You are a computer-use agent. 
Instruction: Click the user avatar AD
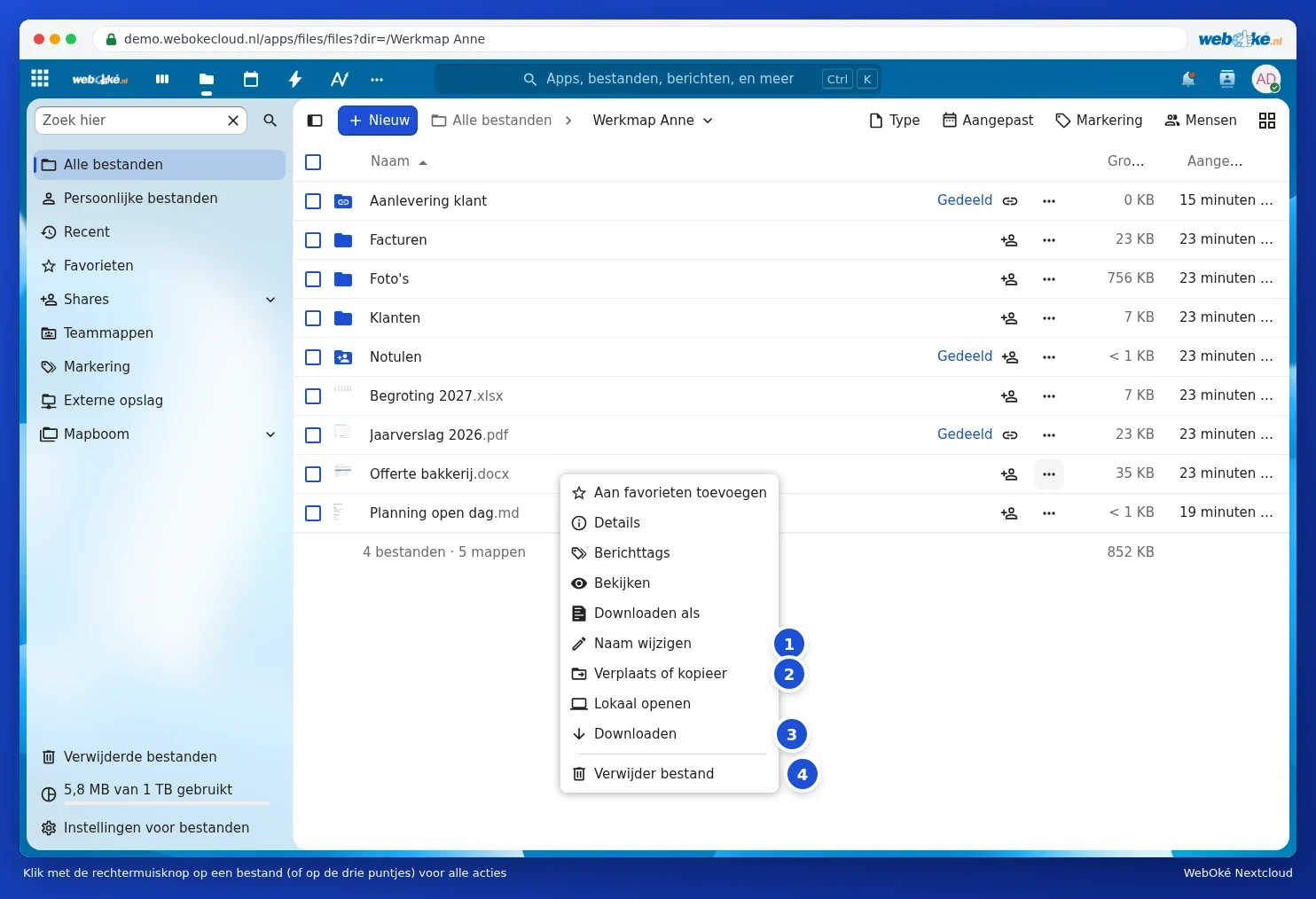point(1266,79)
